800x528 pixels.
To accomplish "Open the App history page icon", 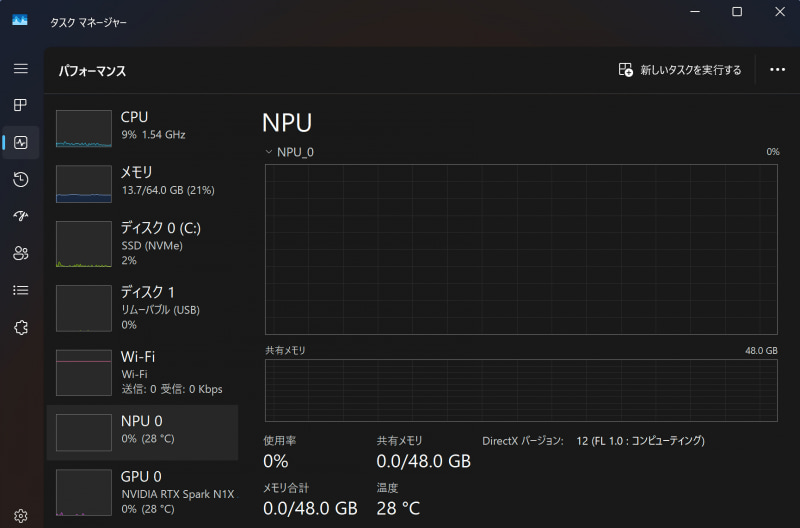I will [x=20, y=179].
